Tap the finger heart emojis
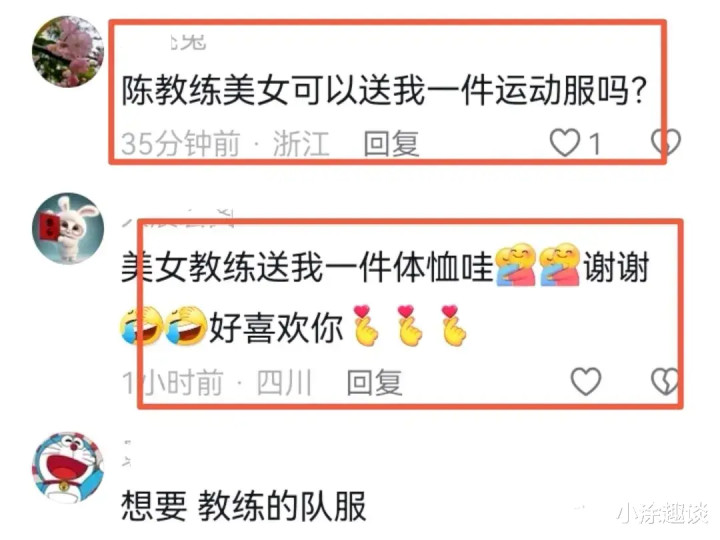This screenshot has height=540, width=720. point(410,325)
